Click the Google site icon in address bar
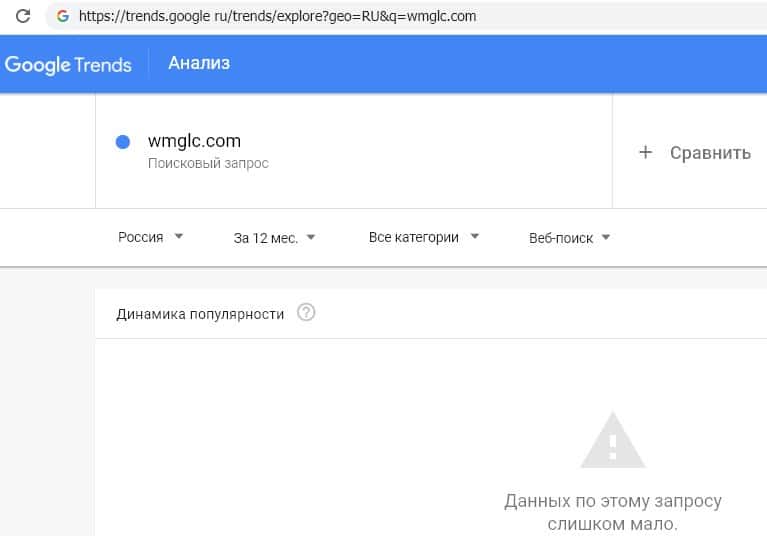The width and height of the screenshot is (767, 536). pos(63,16)
